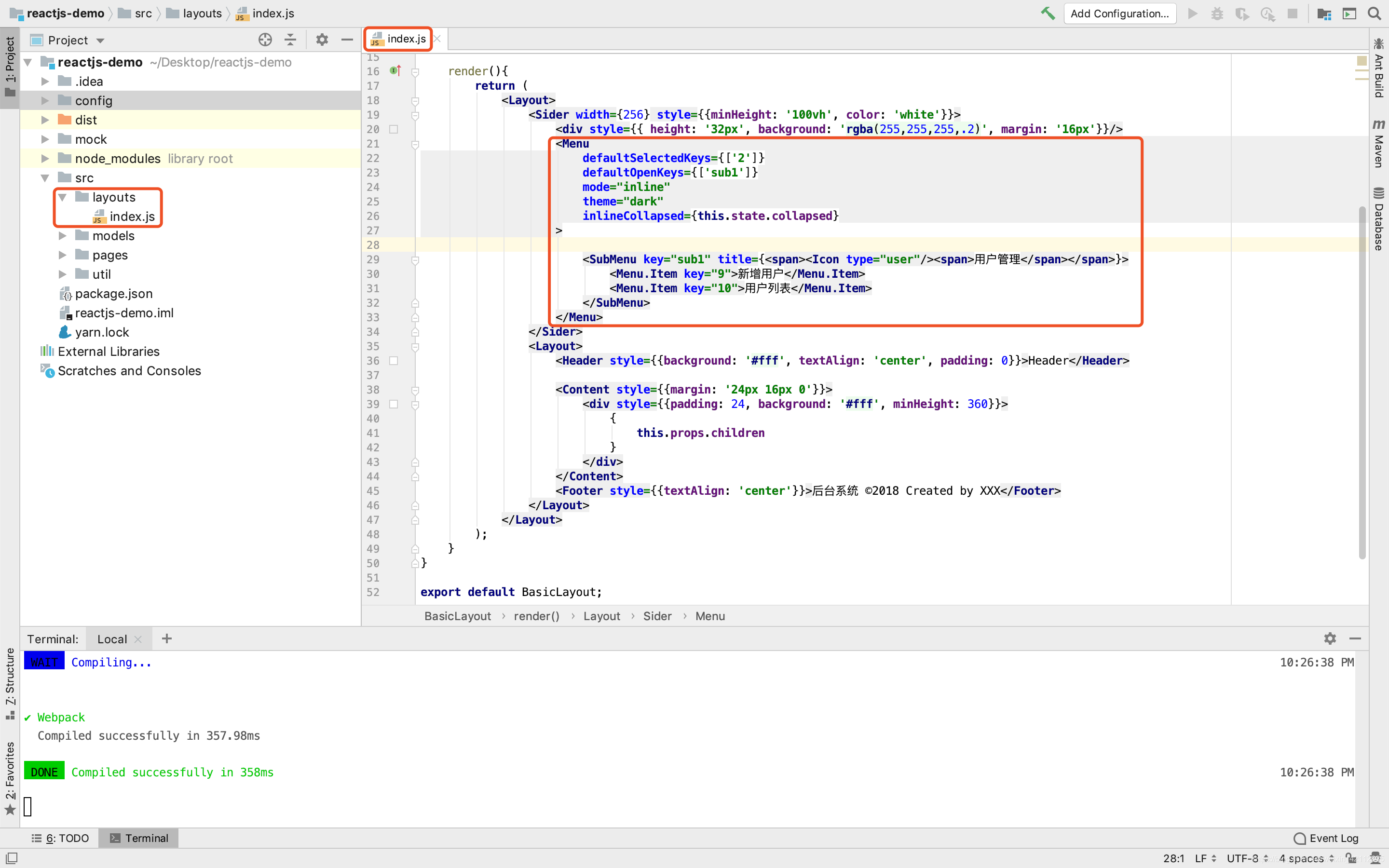Fold the Menu tag at line 21
Screen dimensions: 1389x868
point(415,144)
